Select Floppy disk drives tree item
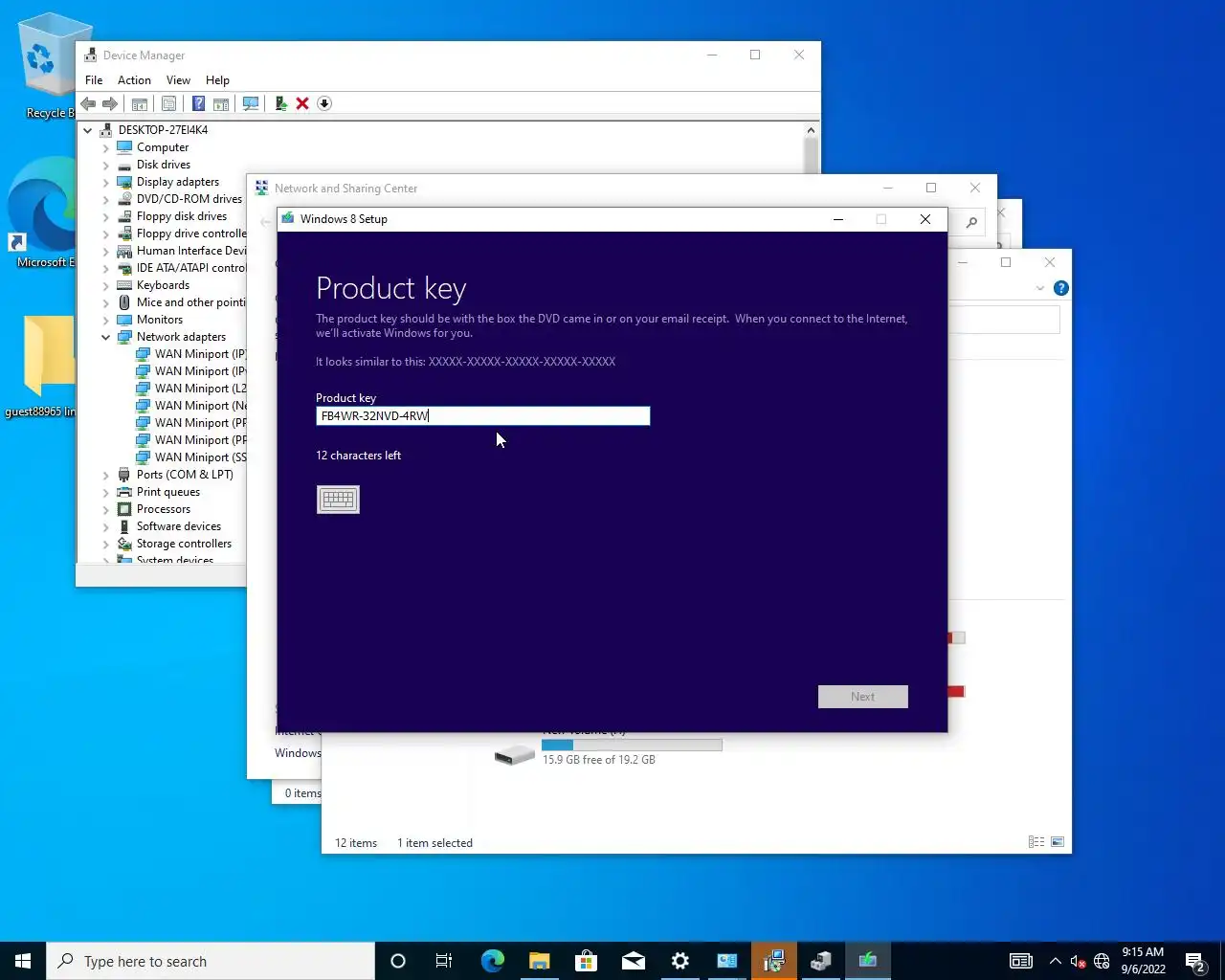The width and height of the screenshot is (1225, 980). [x=181, y=216]
